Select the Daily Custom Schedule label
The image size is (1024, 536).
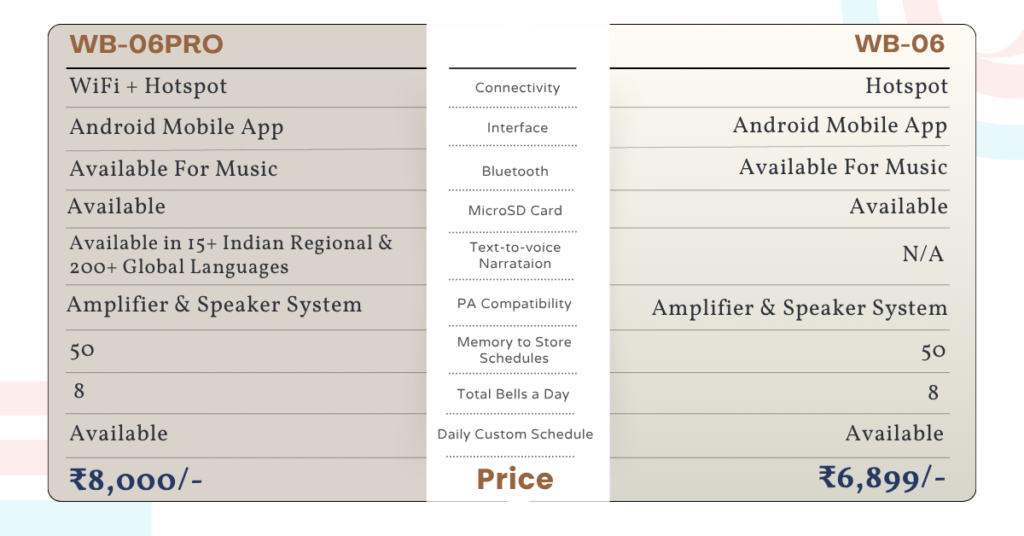(515, 434)
